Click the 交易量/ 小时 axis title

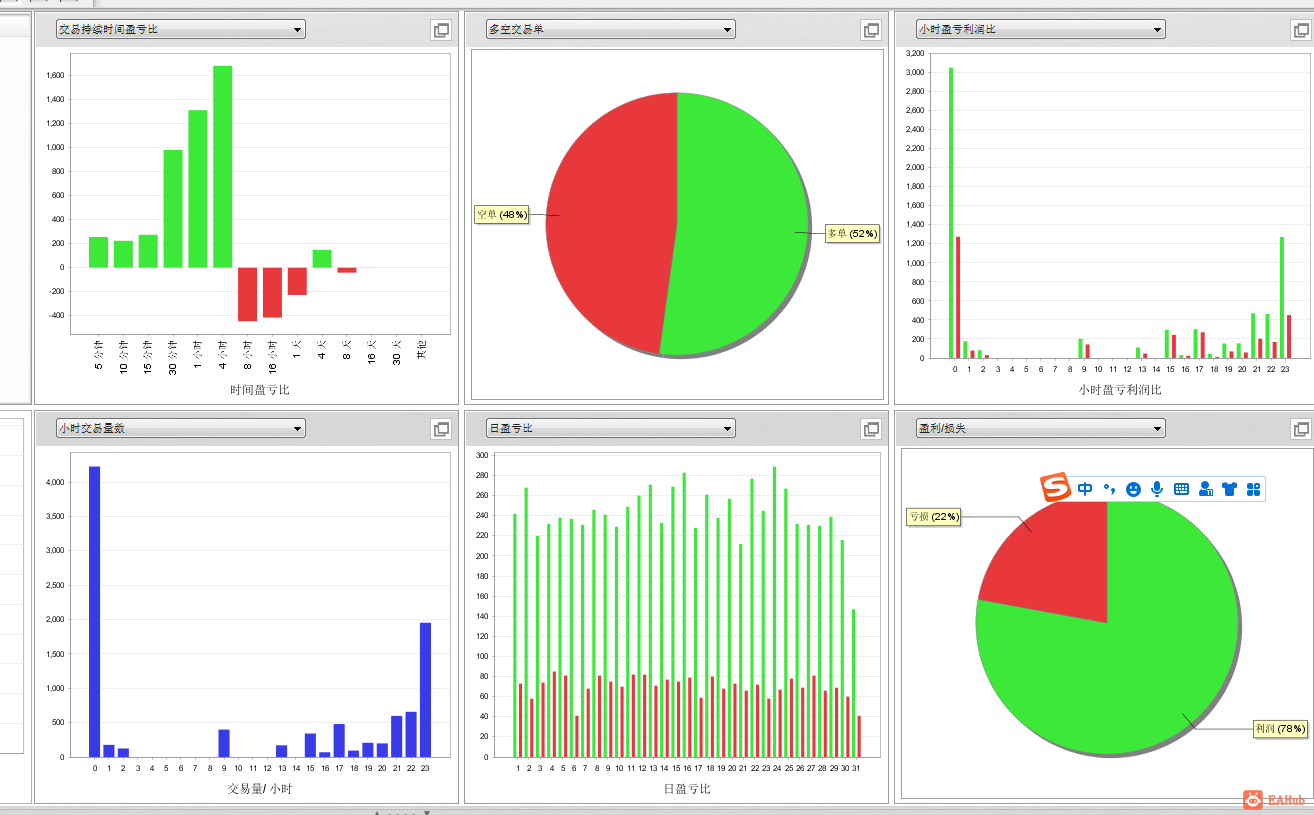tap(260, 789)
